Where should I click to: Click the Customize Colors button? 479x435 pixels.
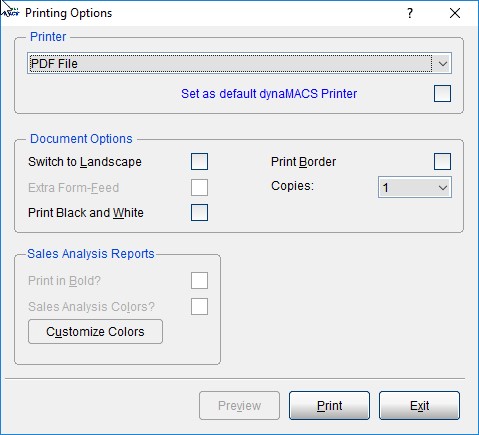95,332
